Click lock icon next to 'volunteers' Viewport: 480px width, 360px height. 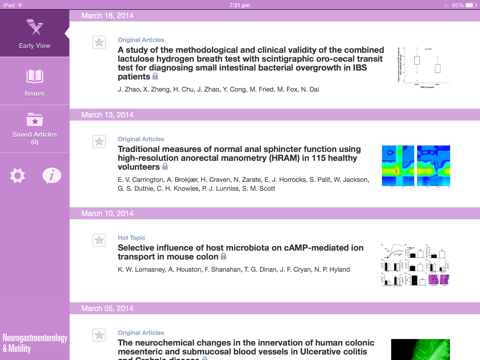[x=165, y=166]
